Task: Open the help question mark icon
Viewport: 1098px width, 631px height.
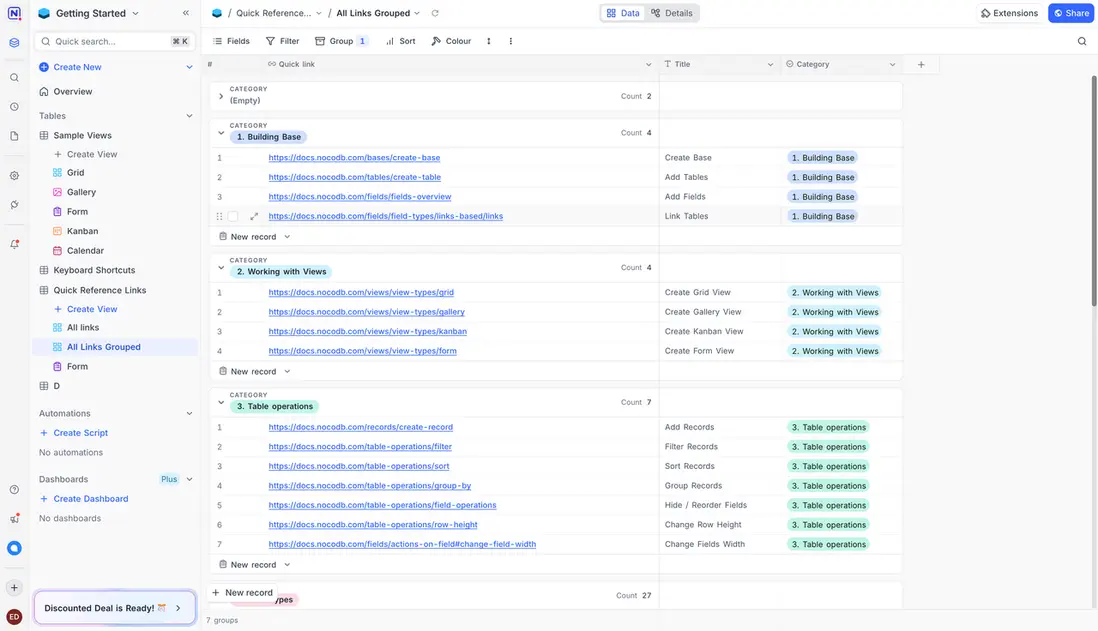Action: tap(14, 490)
